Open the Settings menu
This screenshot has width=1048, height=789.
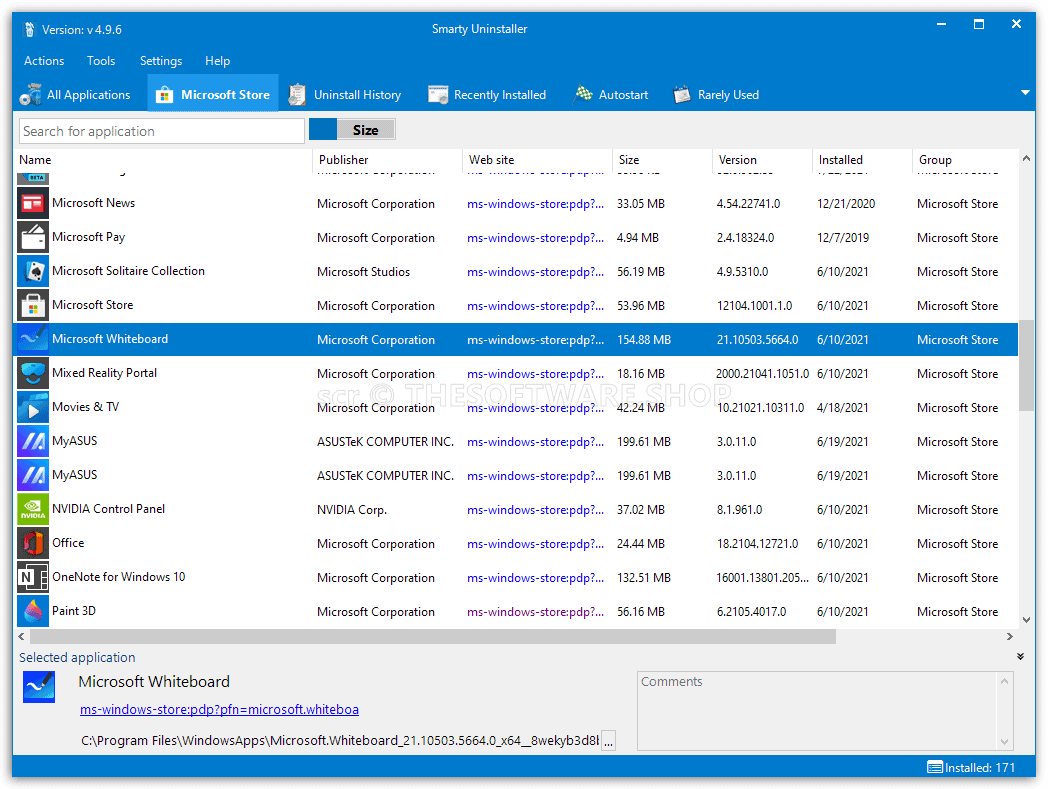[160, 61]
